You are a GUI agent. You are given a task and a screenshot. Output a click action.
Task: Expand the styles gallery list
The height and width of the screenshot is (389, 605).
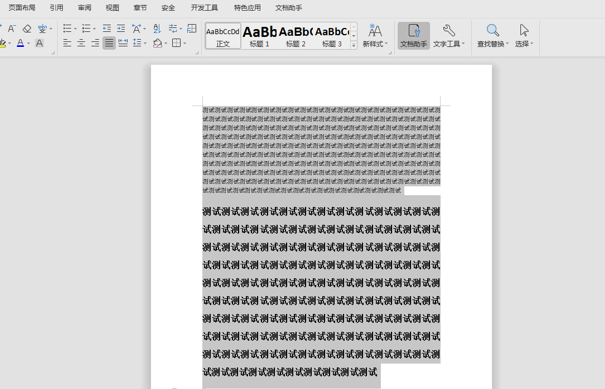[353, 45]
